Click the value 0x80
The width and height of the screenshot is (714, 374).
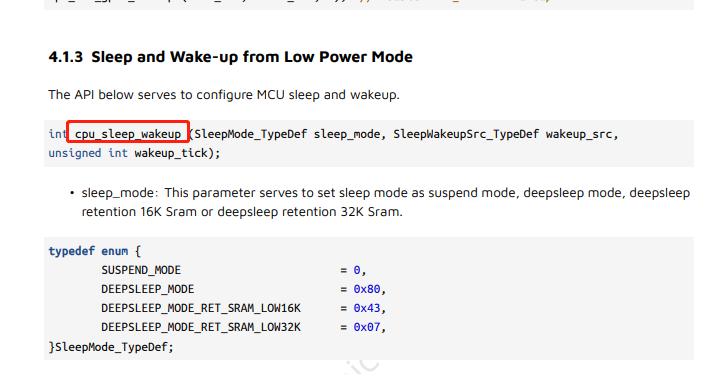click(x=367, y=289)
